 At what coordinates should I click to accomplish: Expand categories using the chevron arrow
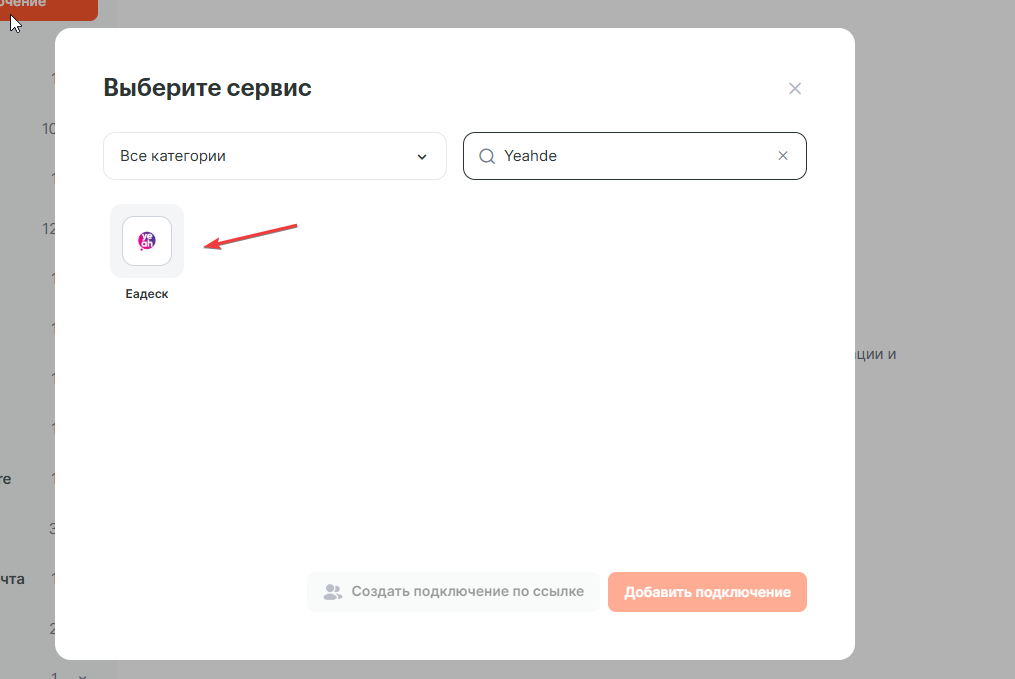pos(422,157)
